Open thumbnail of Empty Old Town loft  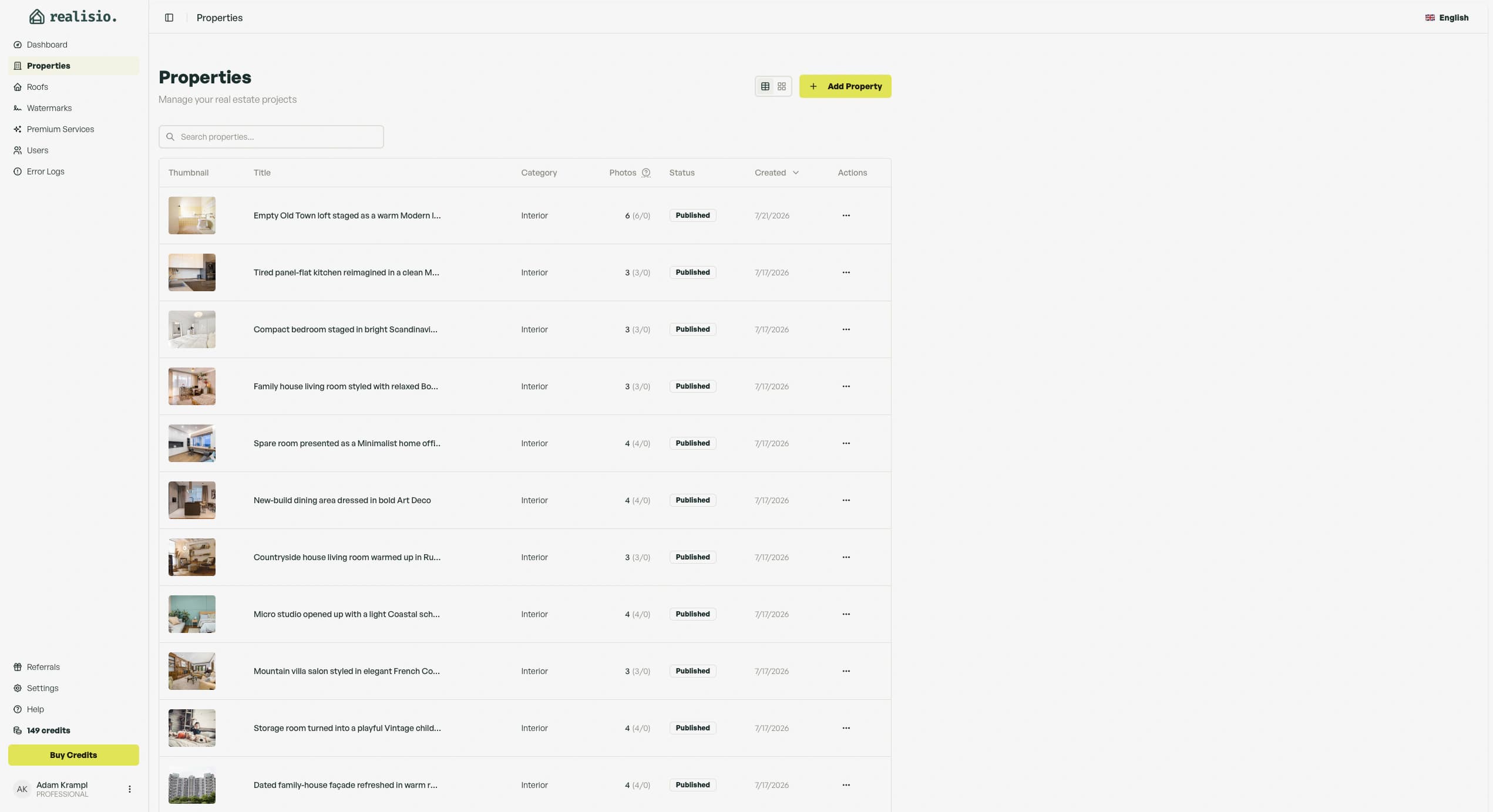click(192, 215)
